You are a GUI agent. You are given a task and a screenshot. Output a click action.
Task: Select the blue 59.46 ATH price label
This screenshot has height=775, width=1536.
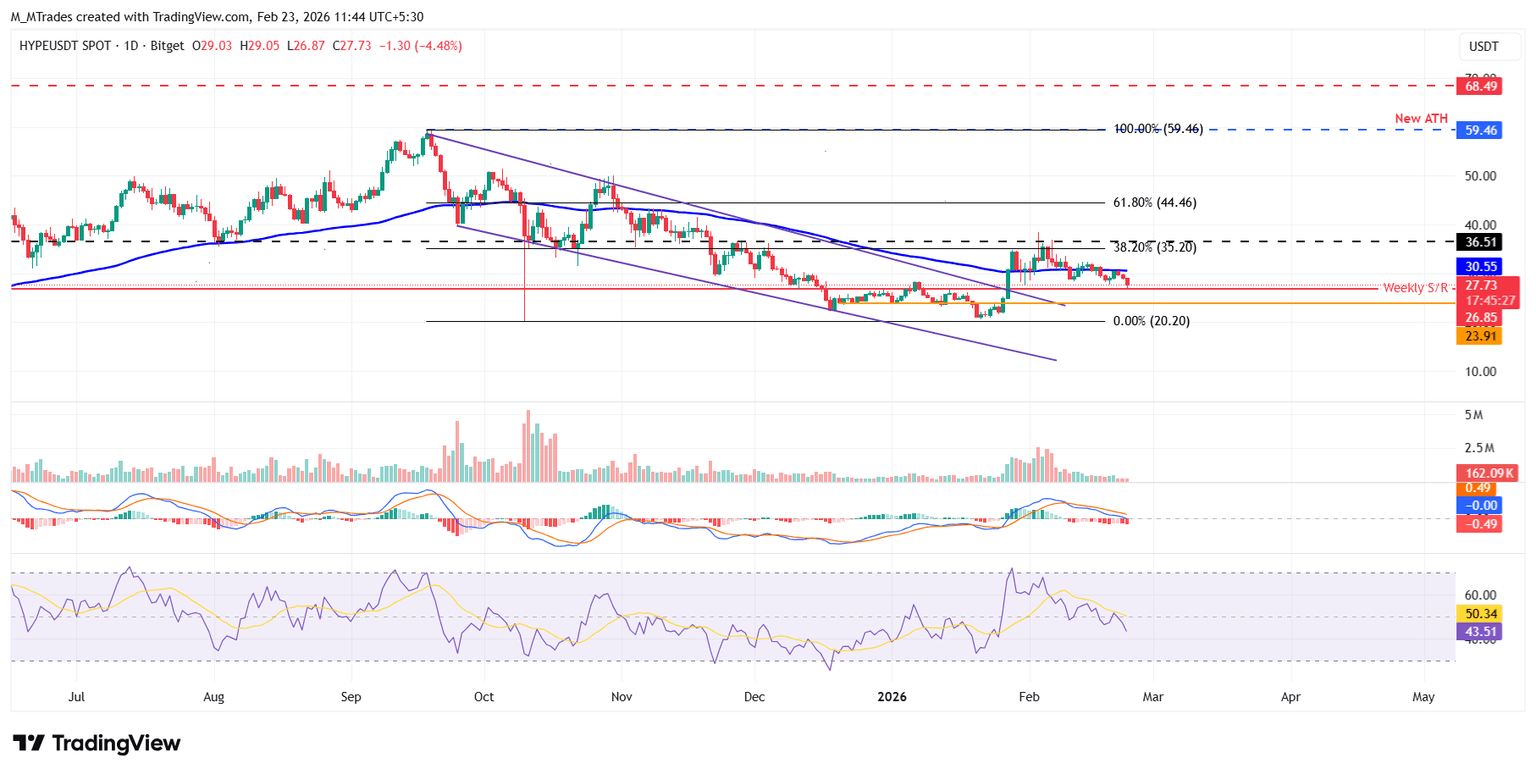tap(1473, 129)
